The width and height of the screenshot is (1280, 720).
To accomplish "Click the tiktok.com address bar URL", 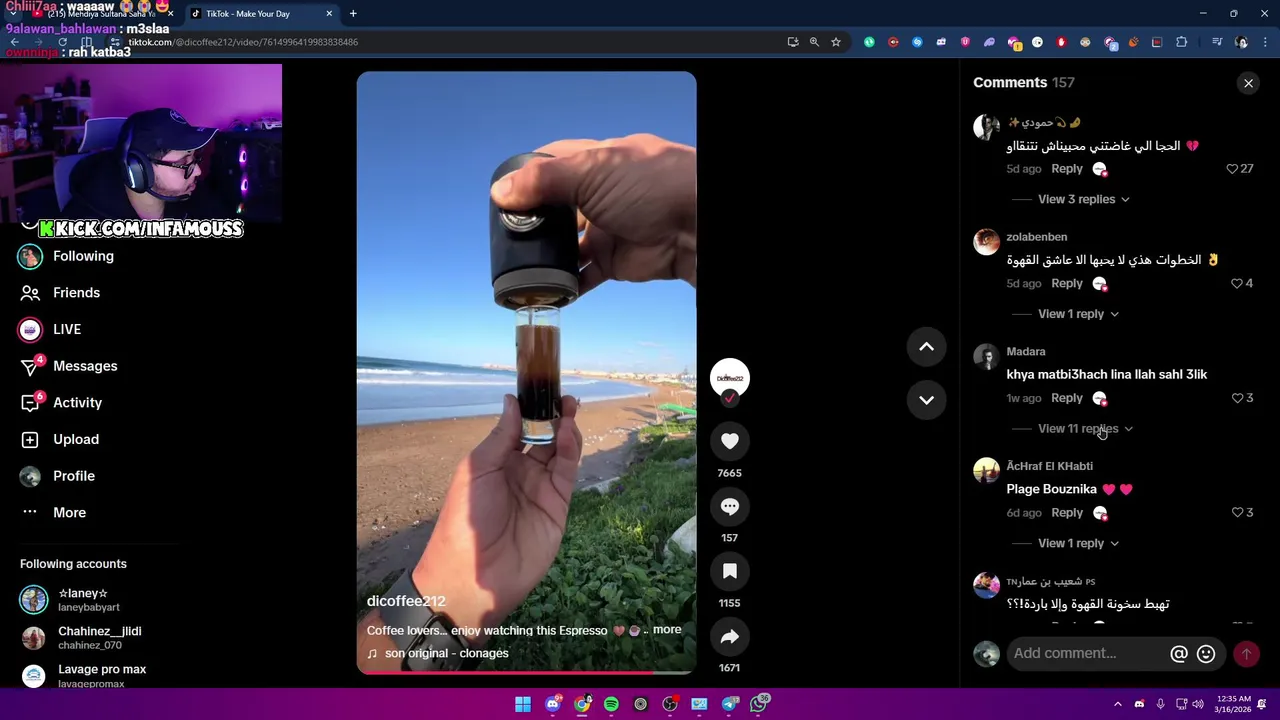I will [243, 42].
